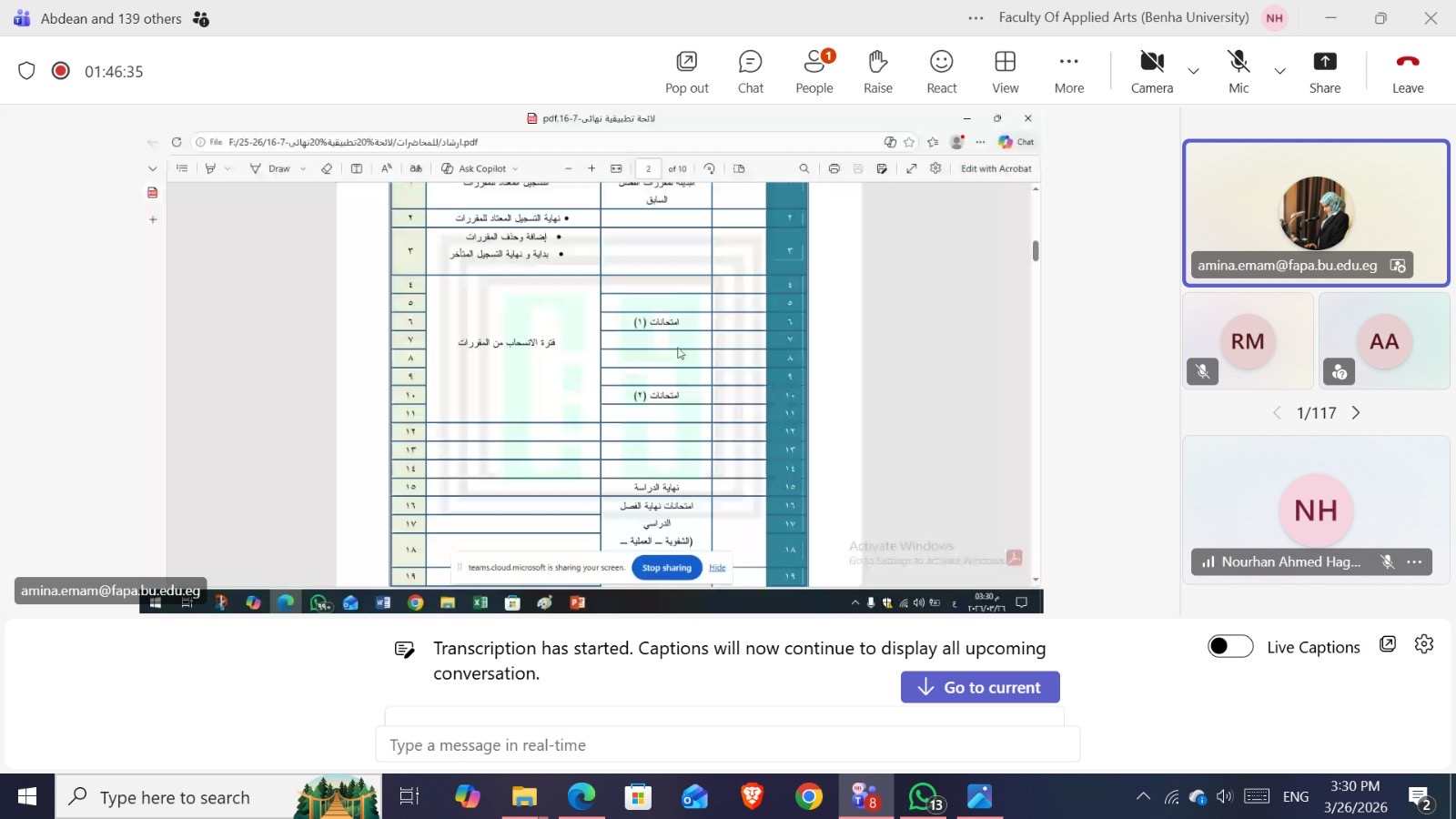
Task: Unmute the Mic
Action: click(1239, 72)
